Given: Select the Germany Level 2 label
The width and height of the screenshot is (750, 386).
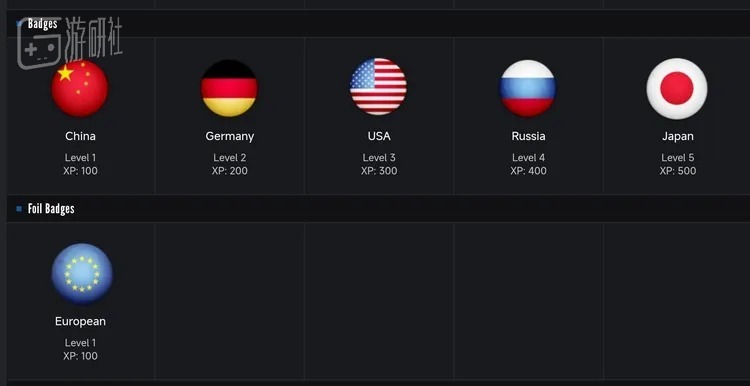Looking at the screenshot, I should click(x=230, y=157).
